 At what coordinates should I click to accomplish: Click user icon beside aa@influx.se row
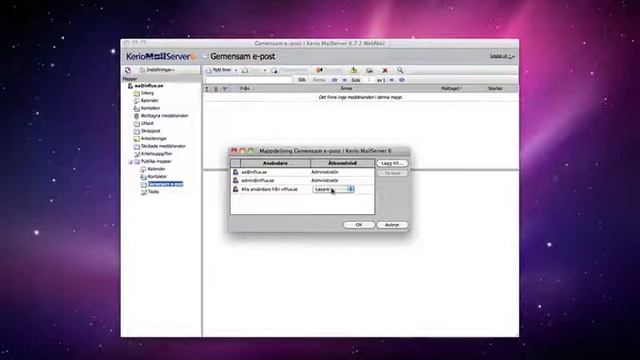[x=236, y=172]
